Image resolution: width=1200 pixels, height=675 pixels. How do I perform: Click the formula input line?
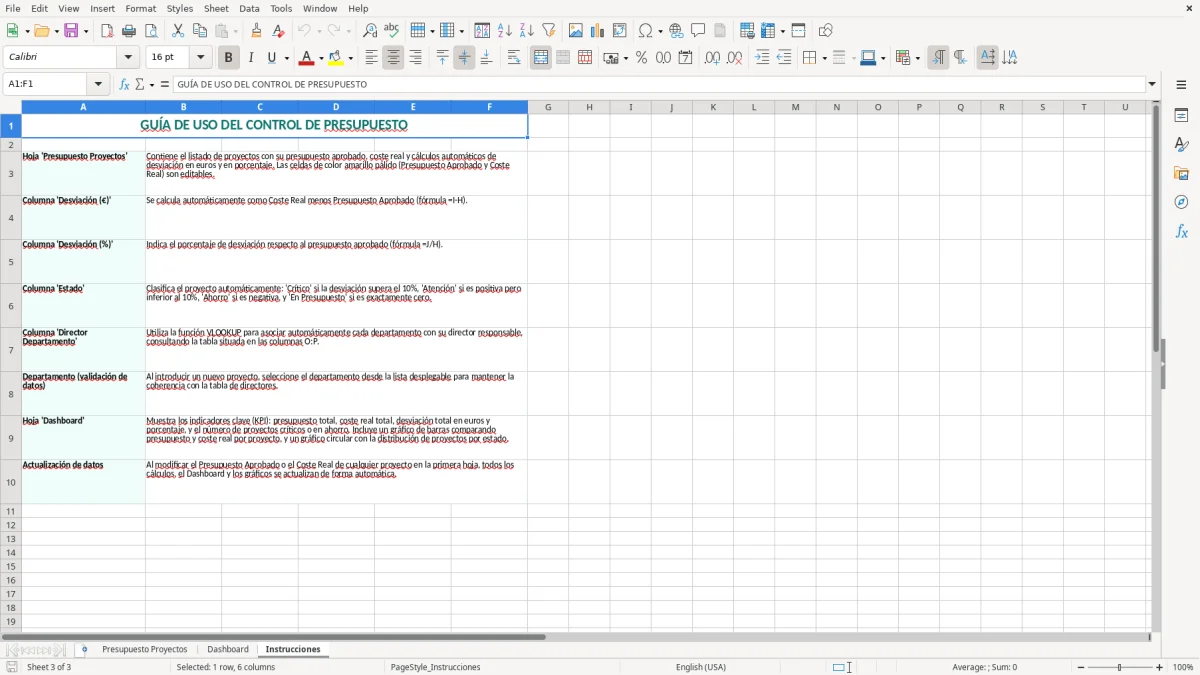pyautogui.click(x=659, y=84)
